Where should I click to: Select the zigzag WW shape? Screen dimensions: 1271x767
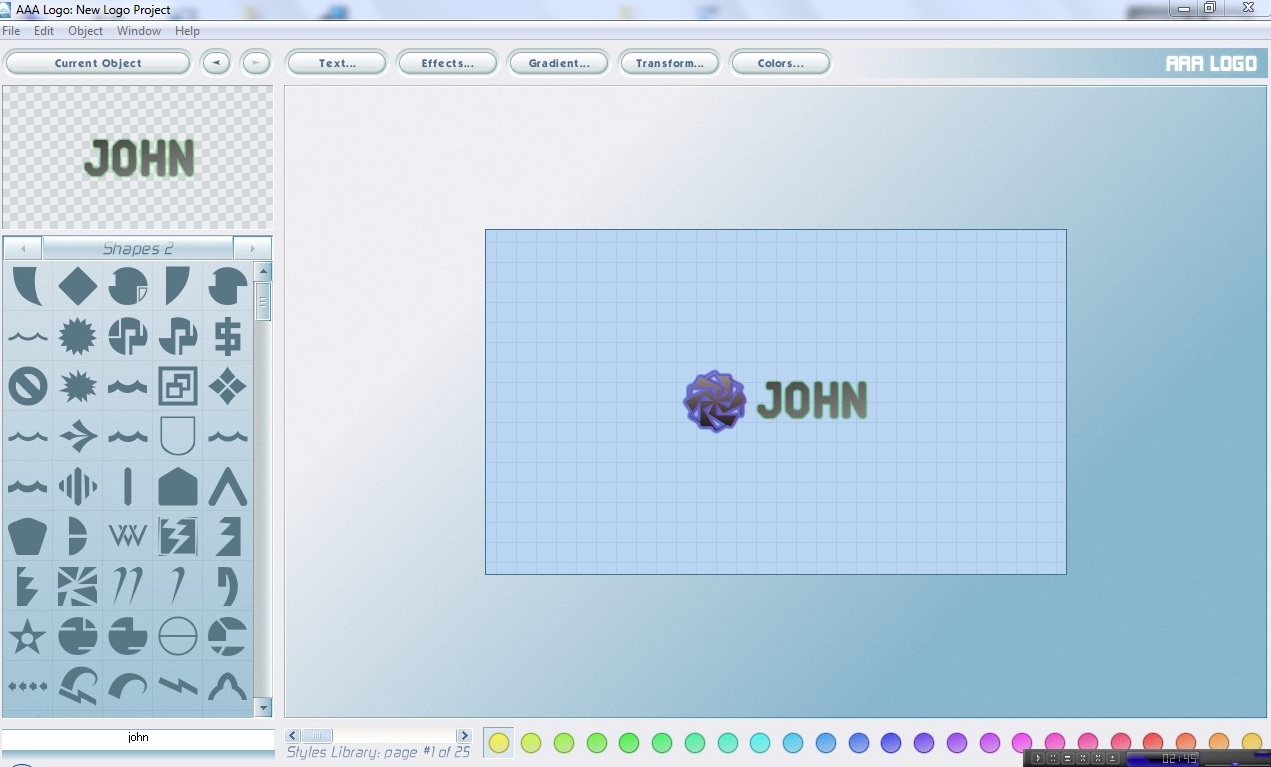click(x=128, y=536)
